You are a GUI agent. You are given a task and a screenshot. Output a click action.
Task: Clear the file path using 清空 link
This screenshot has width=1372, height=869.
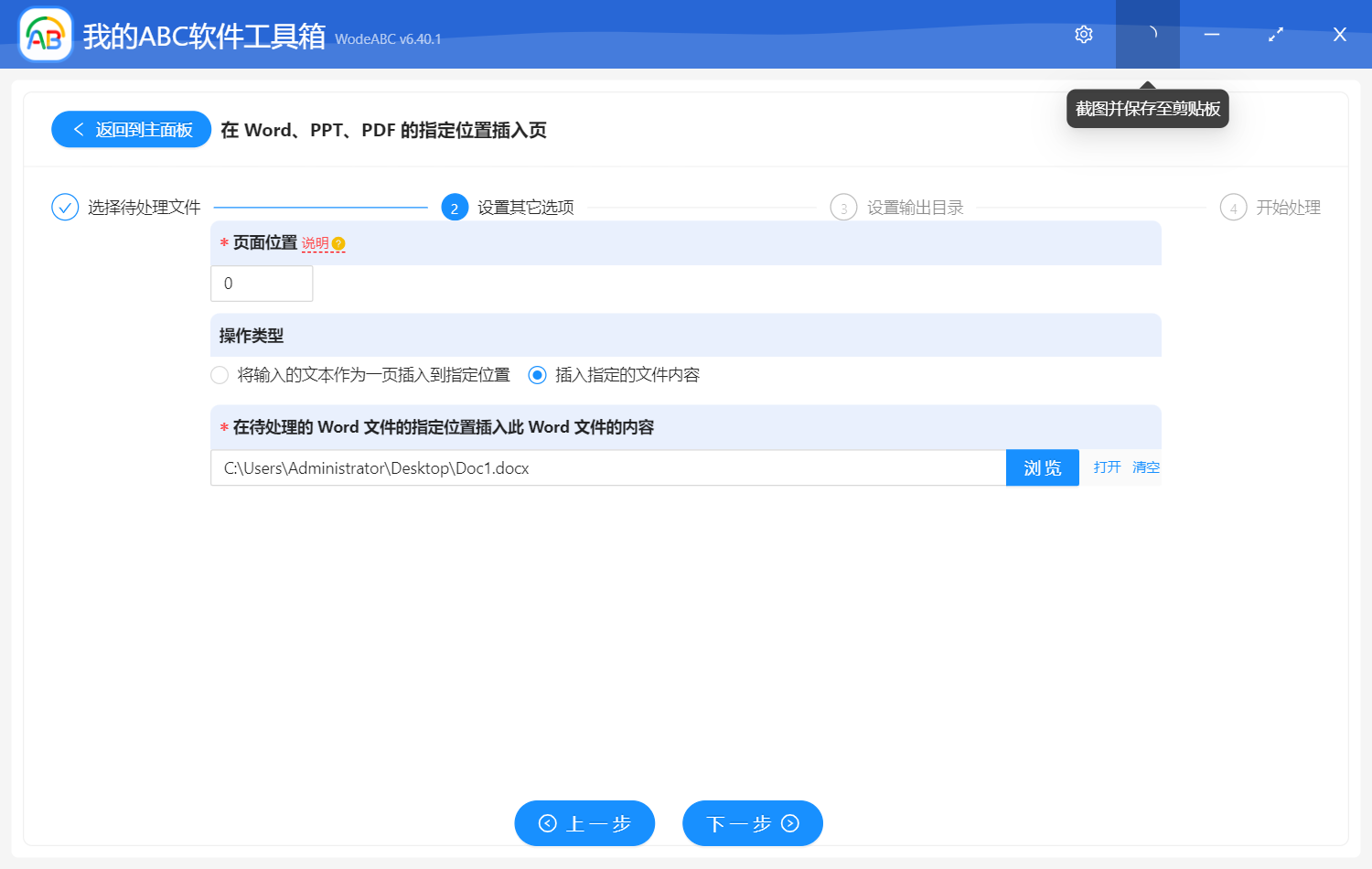tap(1145, 467)
